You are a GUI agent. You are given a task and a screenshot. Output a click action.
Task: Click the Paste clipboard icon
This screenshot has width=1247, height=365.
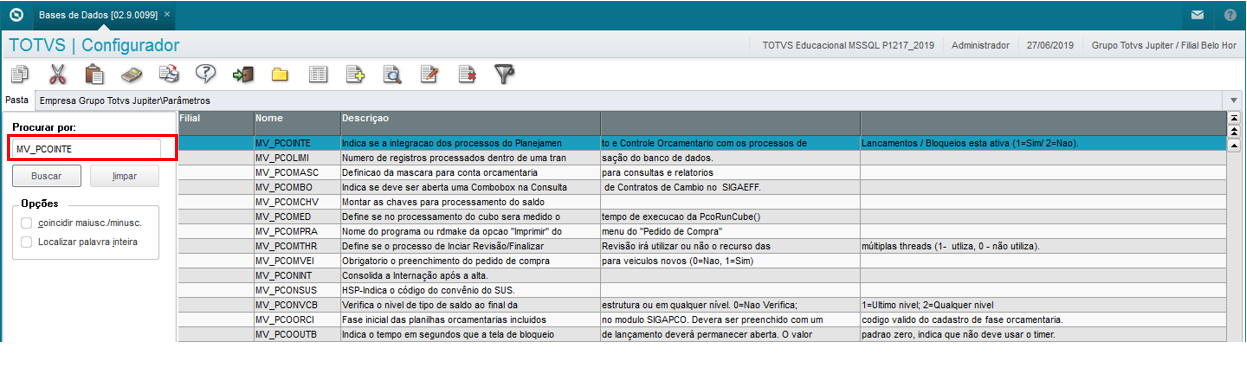tap(94, 74)
